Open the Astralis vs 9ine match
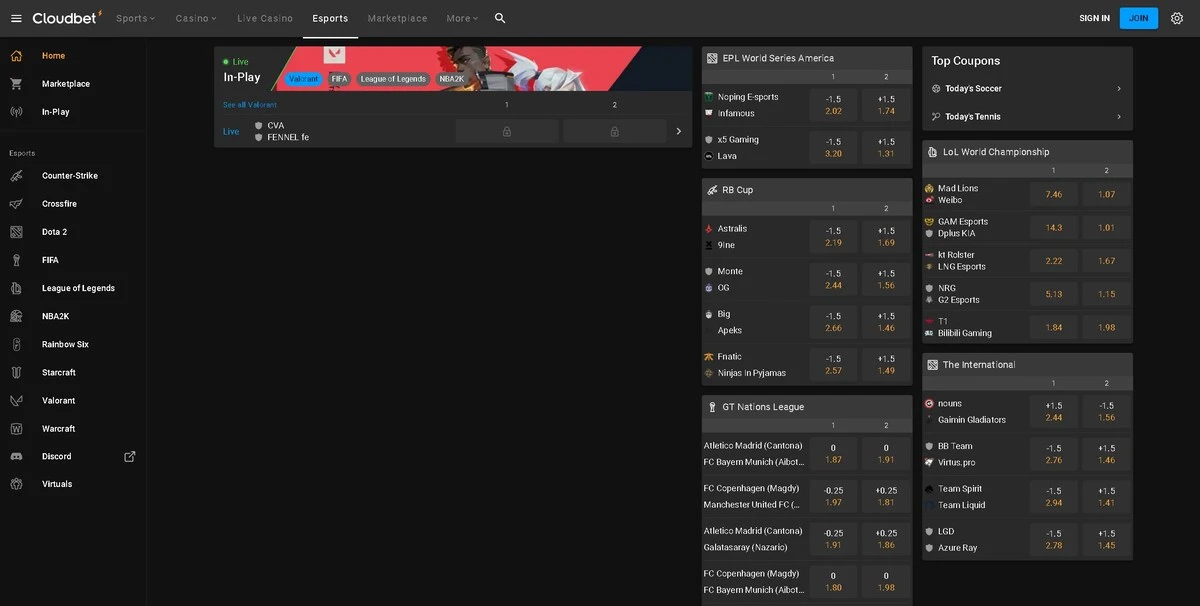Viewport: 1200px width, 606px height. point(754,237)
